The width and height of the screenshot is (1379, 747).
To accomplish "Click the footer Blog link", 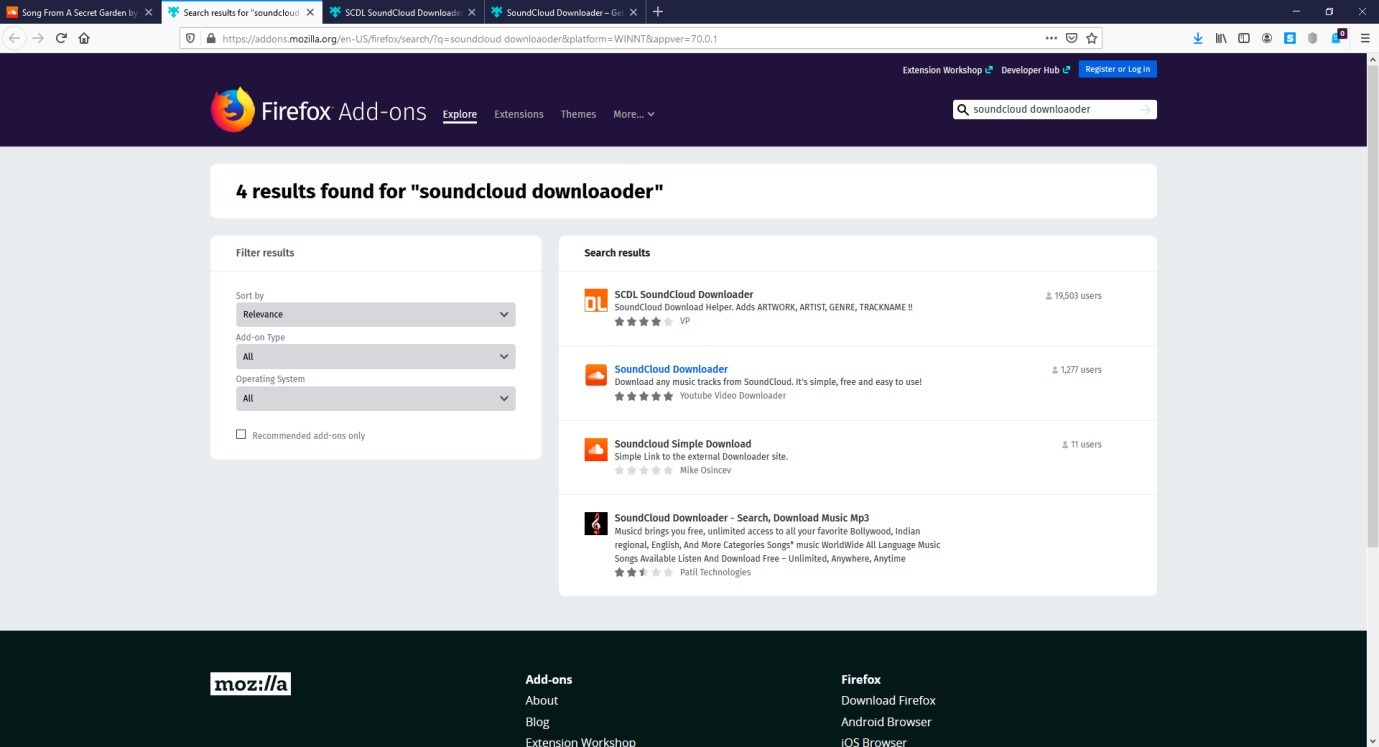I will 537,722.
